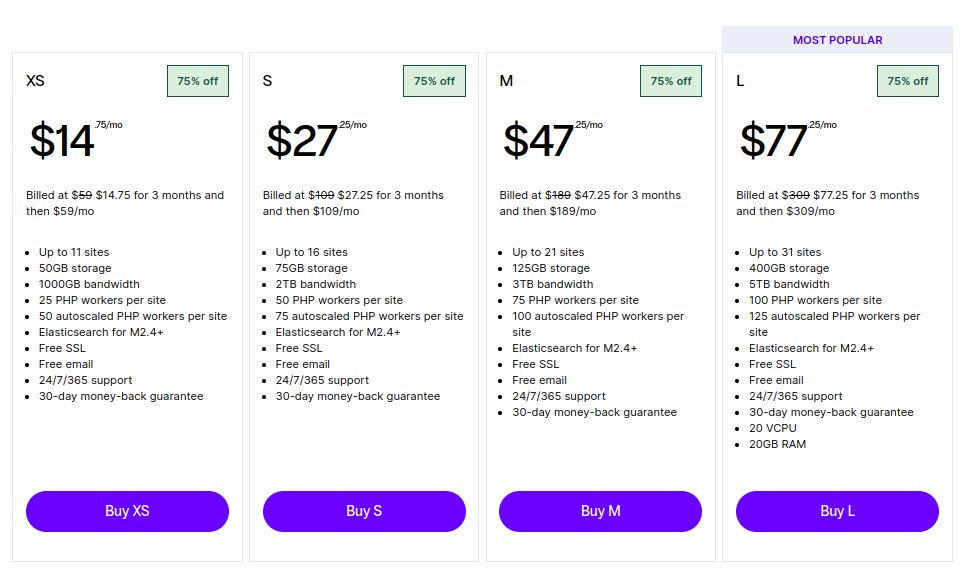Image resolution: width=963 pixels, height=569 pixels.
Task: Click the "3TB bandwidth" feature in M plan
Action: (552, 284)
